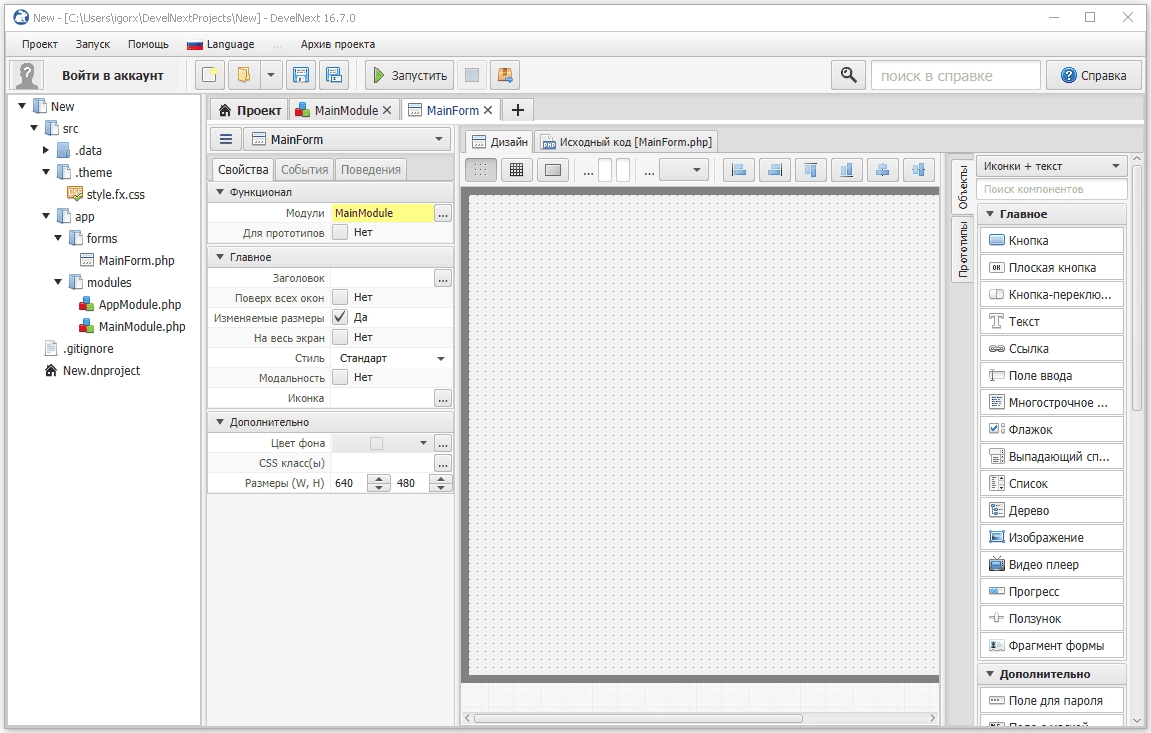Switch to Поведения tab
1151x733 pixels.
(x=371, y=169)
